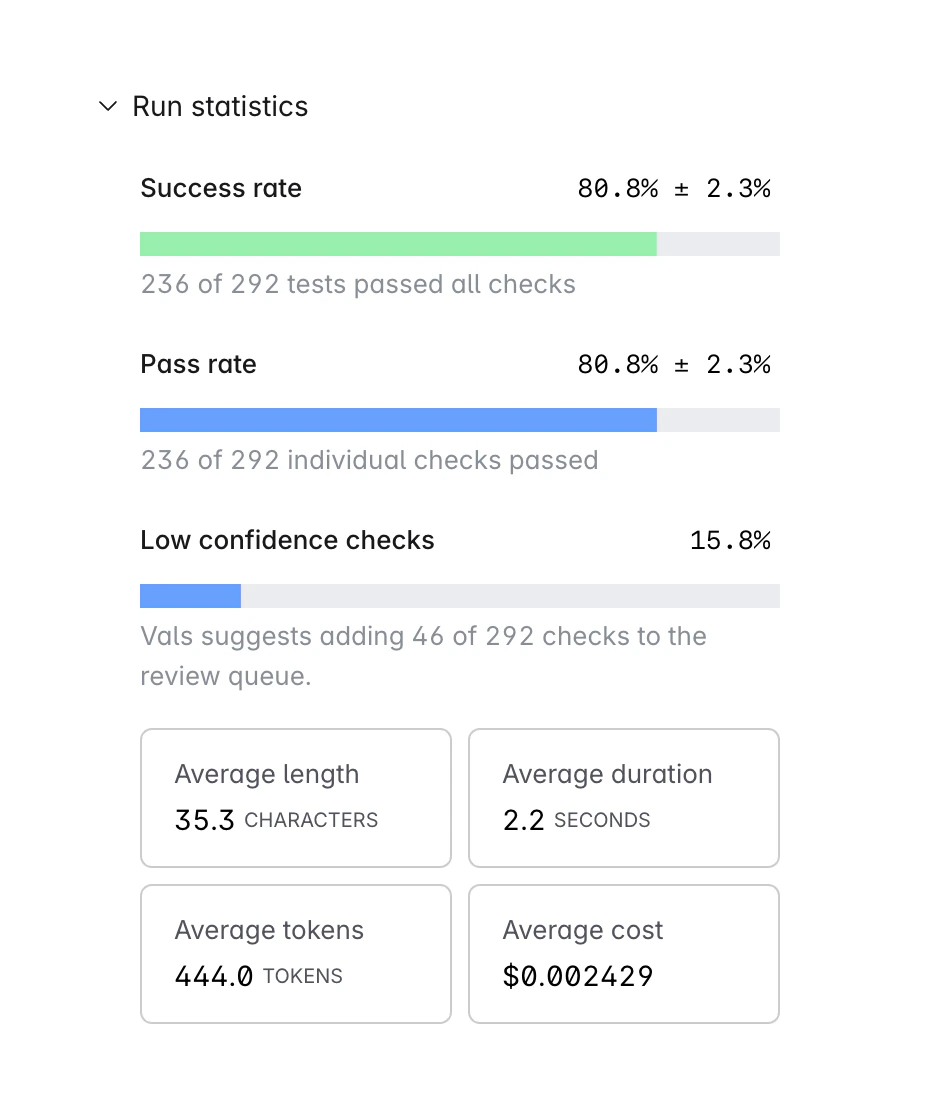Screen dimensions: 936x1120
Task: Open the Average duration stat card
Action: tap(623, 797)
